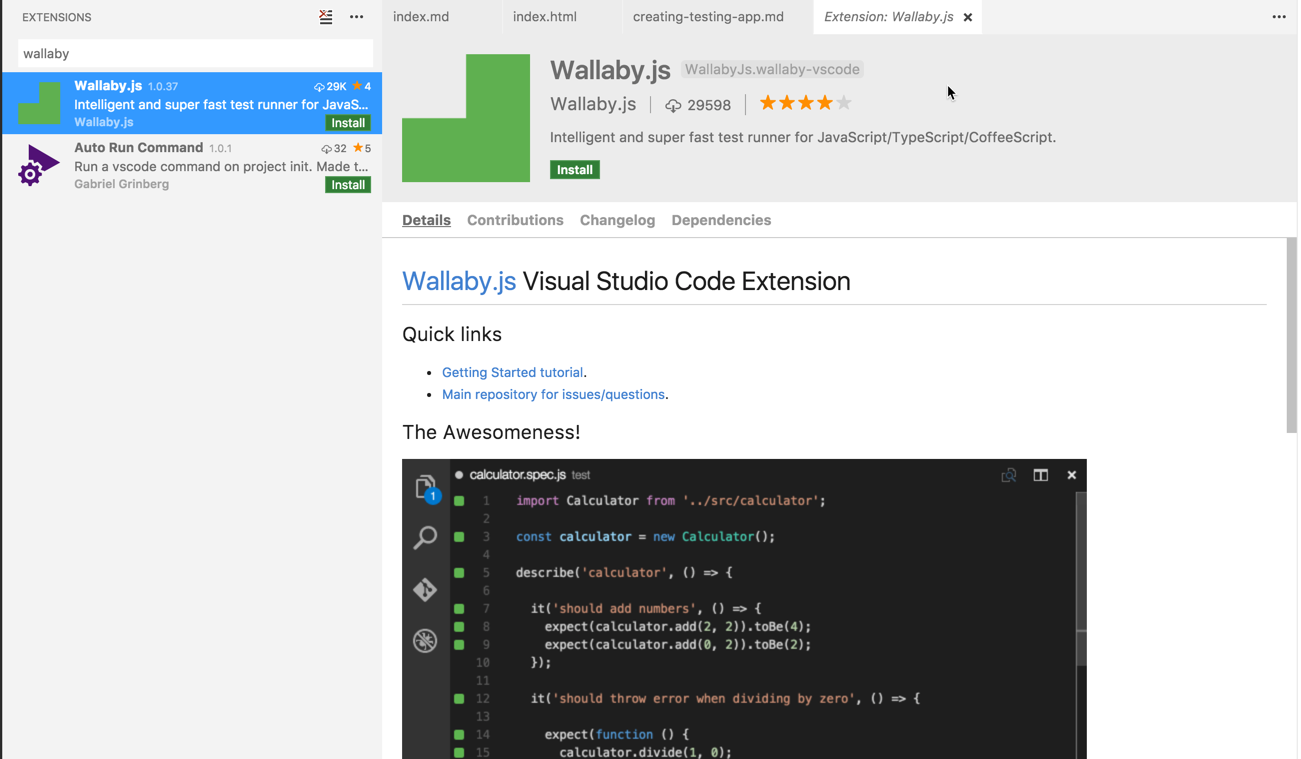Open Main repository for issues/questions link

coord(553,394)
